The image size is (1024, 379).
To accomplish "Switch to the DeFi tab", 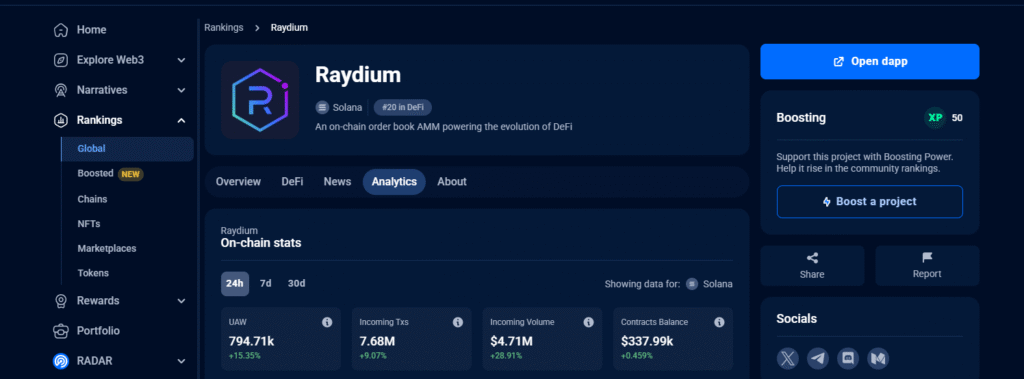I will coord(292,182).
